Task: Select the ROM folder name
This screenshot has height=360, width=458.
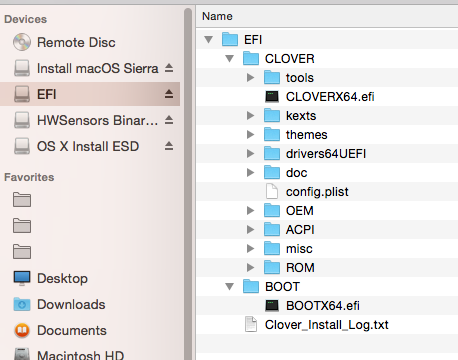Action: [x=300, y=268]
